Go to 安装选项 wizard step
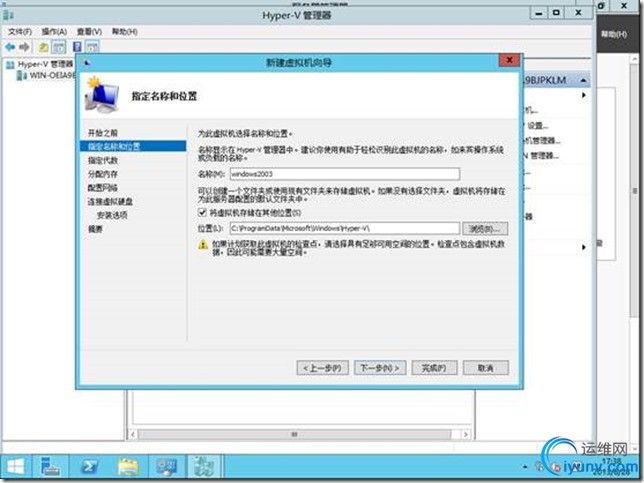Image resolution: width=644 pixels, height=483 pixels. 112,215
